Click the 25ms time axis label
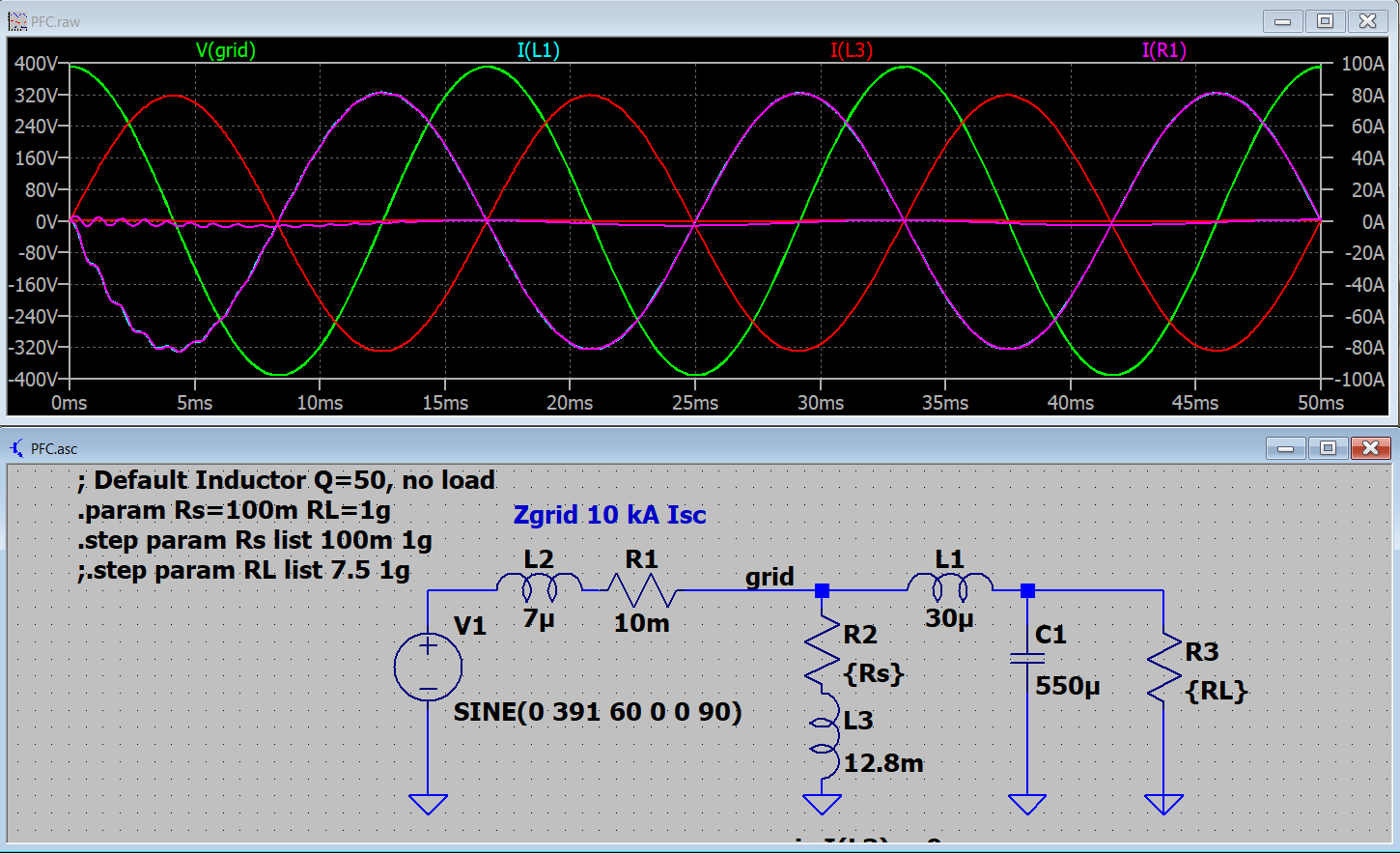 click(x=695, y=403)
